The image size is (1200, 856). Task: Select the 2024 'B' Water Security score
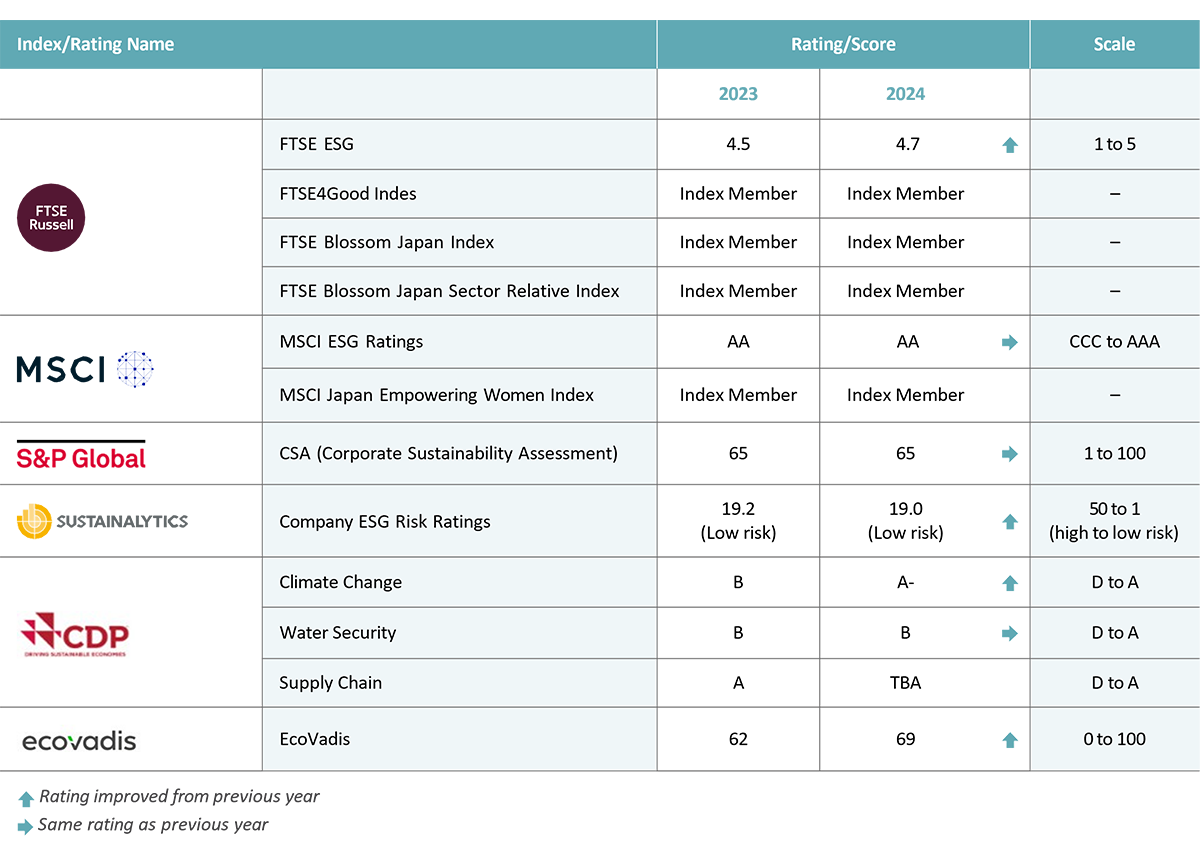coord(905,632)
